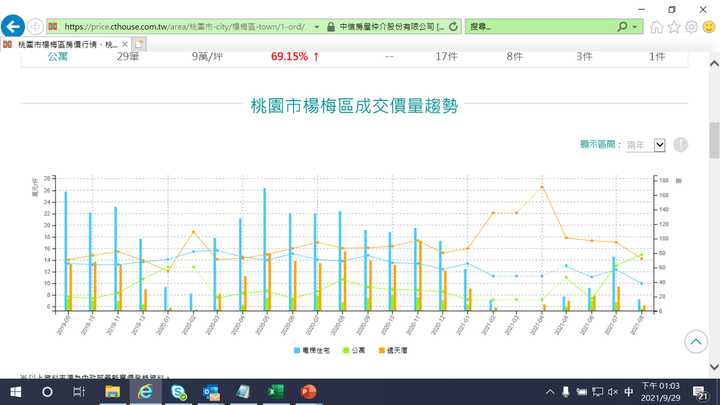
Task: Open Excel from the taskbar
Action: point(276,392)
